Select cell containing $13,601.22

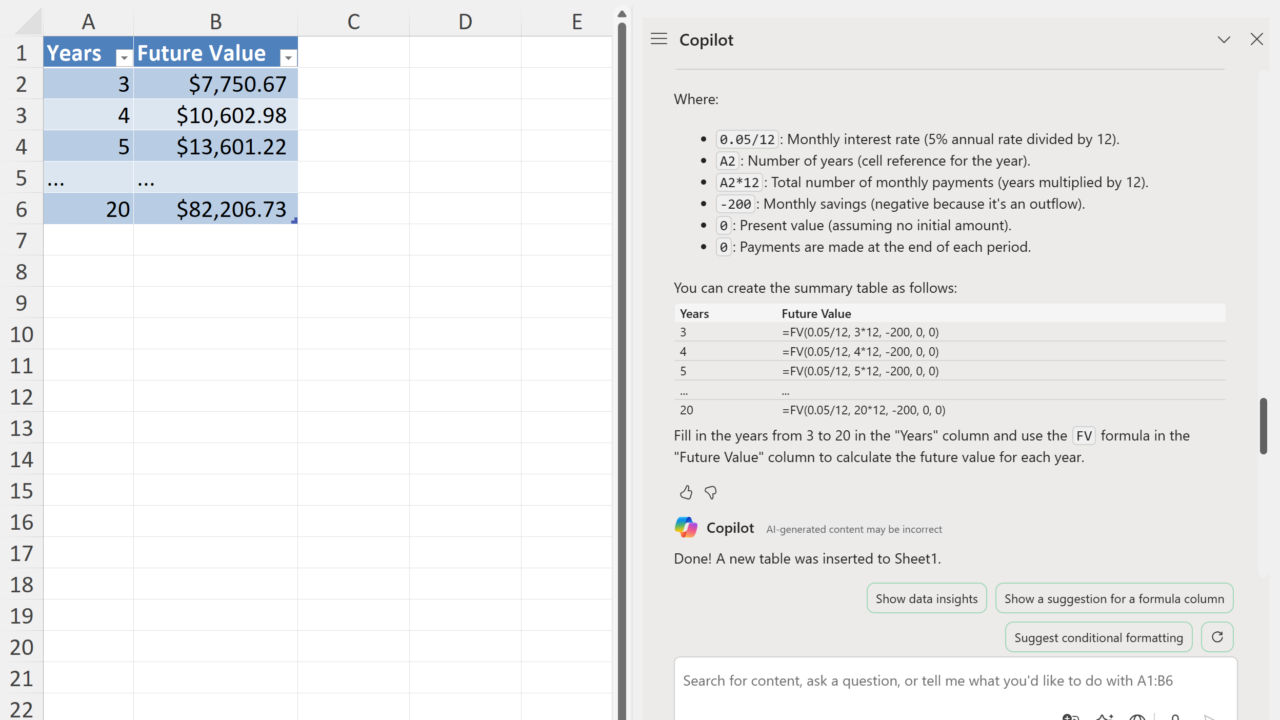point(215,147)
